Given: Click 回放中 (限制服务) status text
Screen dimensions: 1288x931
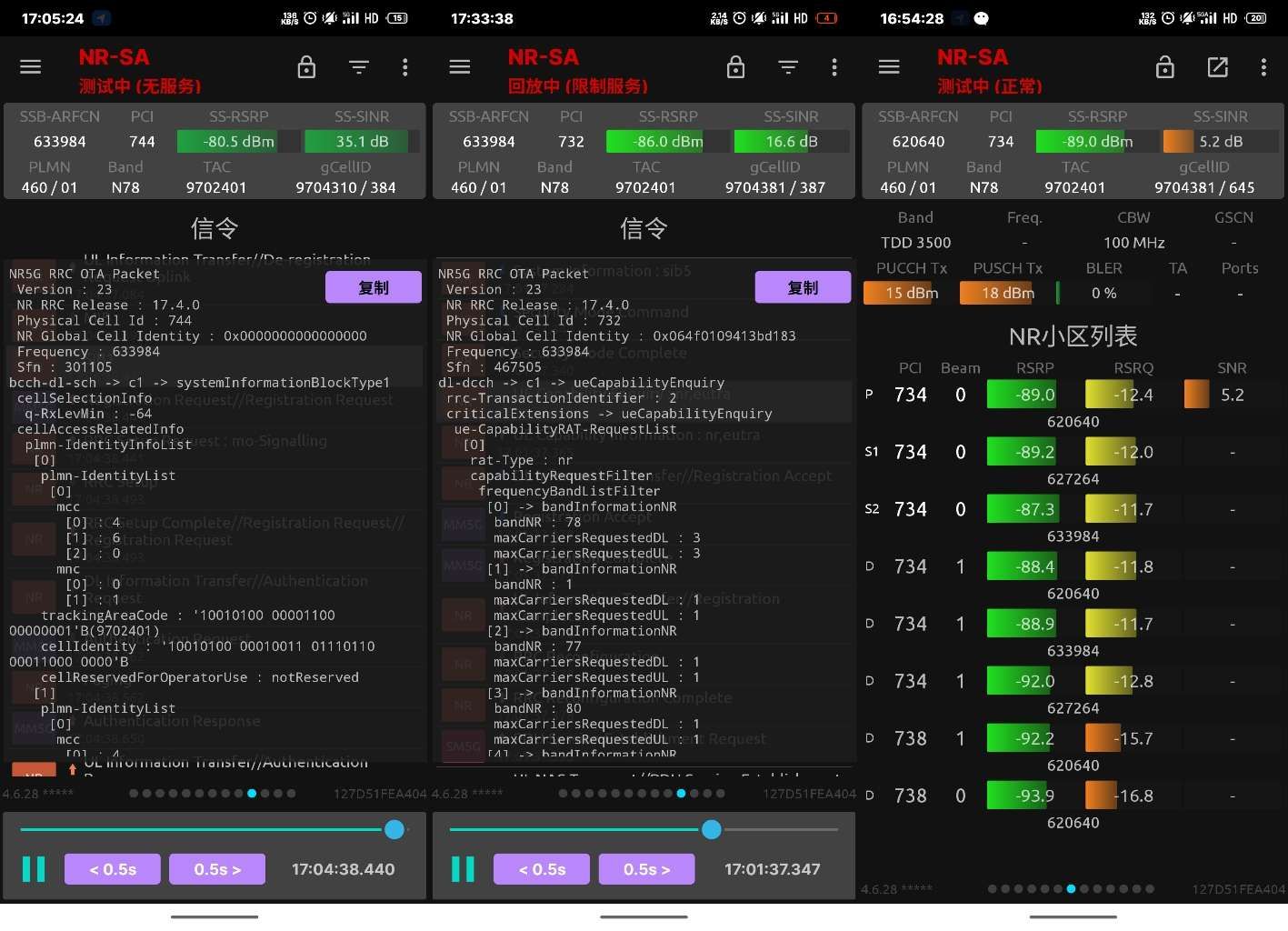Looking at the screenshot, I should coord(578,86).
